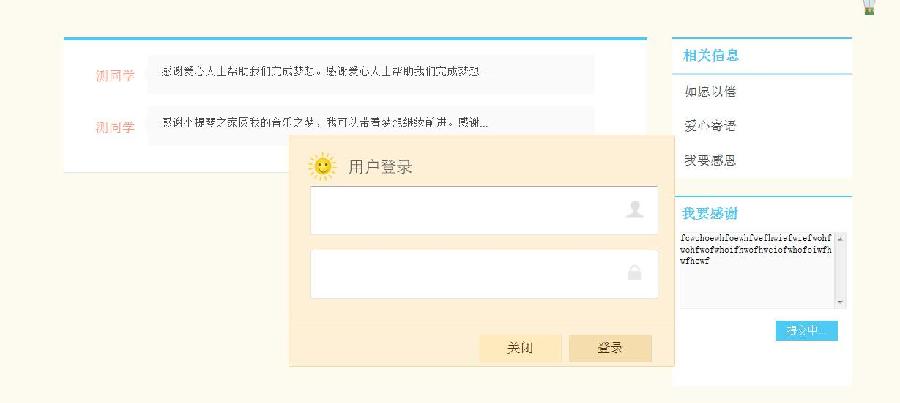Screen dimensions: 900x403
Task: Focus the username input field
Action: (484, 210)
